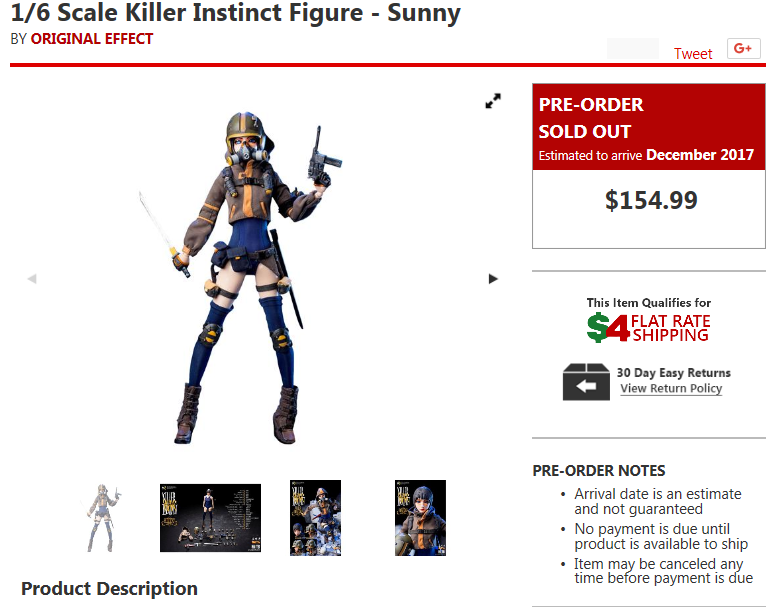
Task: Click the product title heading
Action: coord(235,12)
